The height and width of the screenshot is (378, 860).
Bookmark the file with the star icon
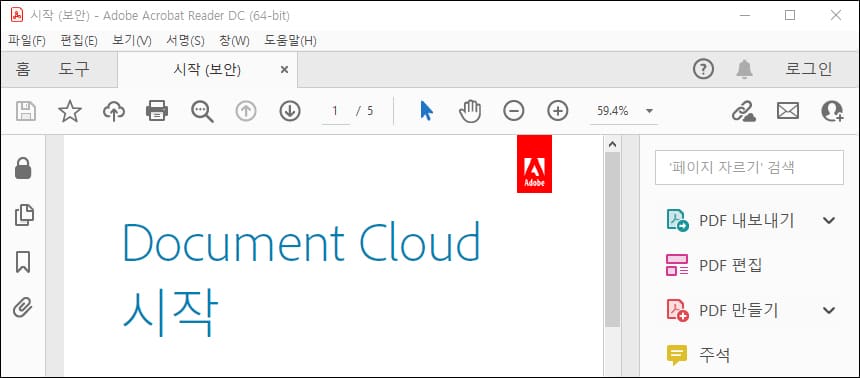(x=70, y=111)
